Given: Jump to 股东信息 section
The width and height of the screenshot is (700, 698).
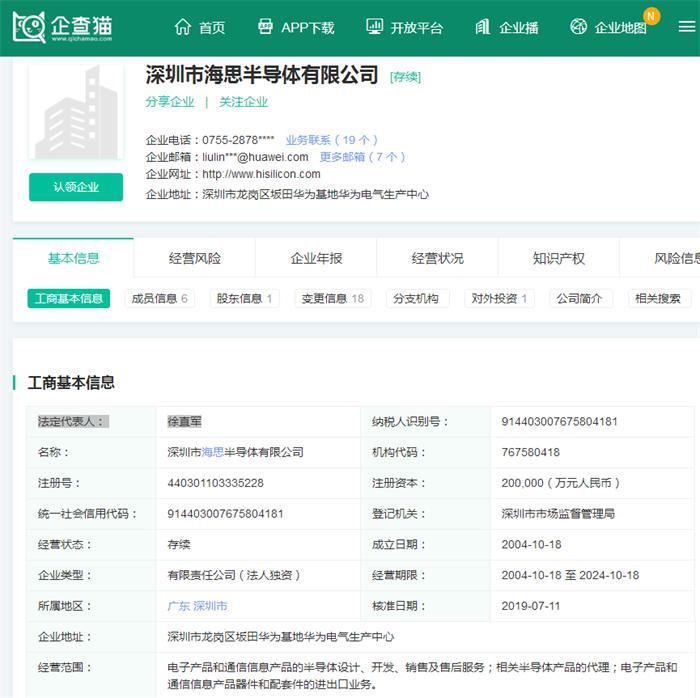Looking at the screenshot, I should pyautogui.click(x=245, y=298).
